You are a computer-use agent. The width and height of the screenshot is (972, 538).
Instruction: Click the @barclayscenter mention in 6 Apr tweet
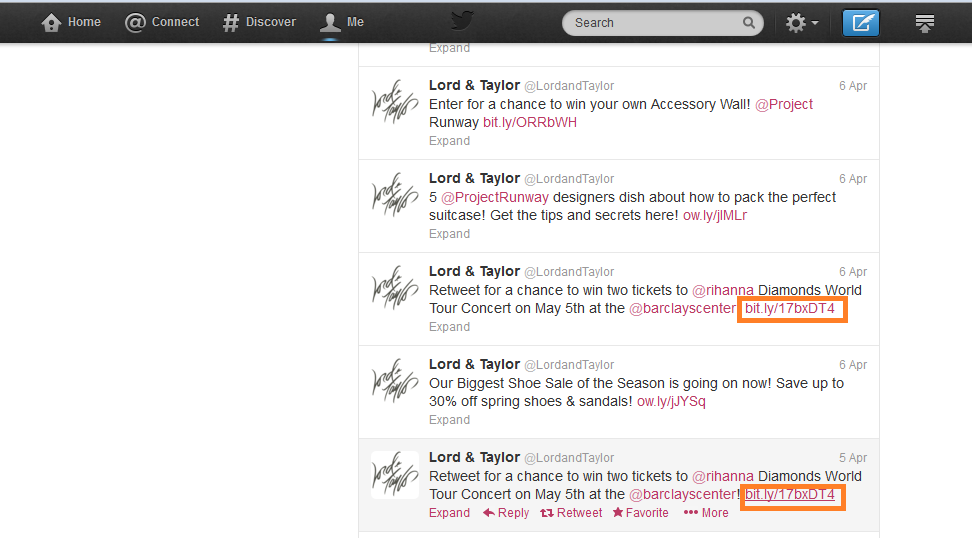click(x=682, y=308)
